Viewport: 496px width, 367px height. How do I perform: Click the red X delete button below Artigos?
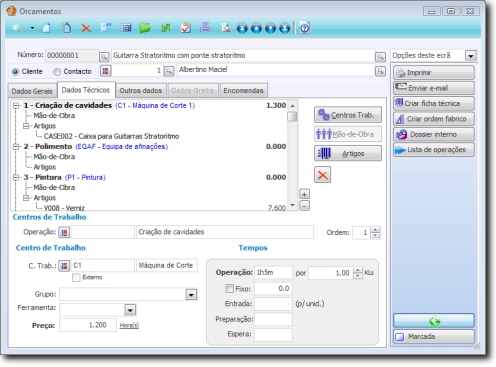pyautogui.click(x=323, y=175)
